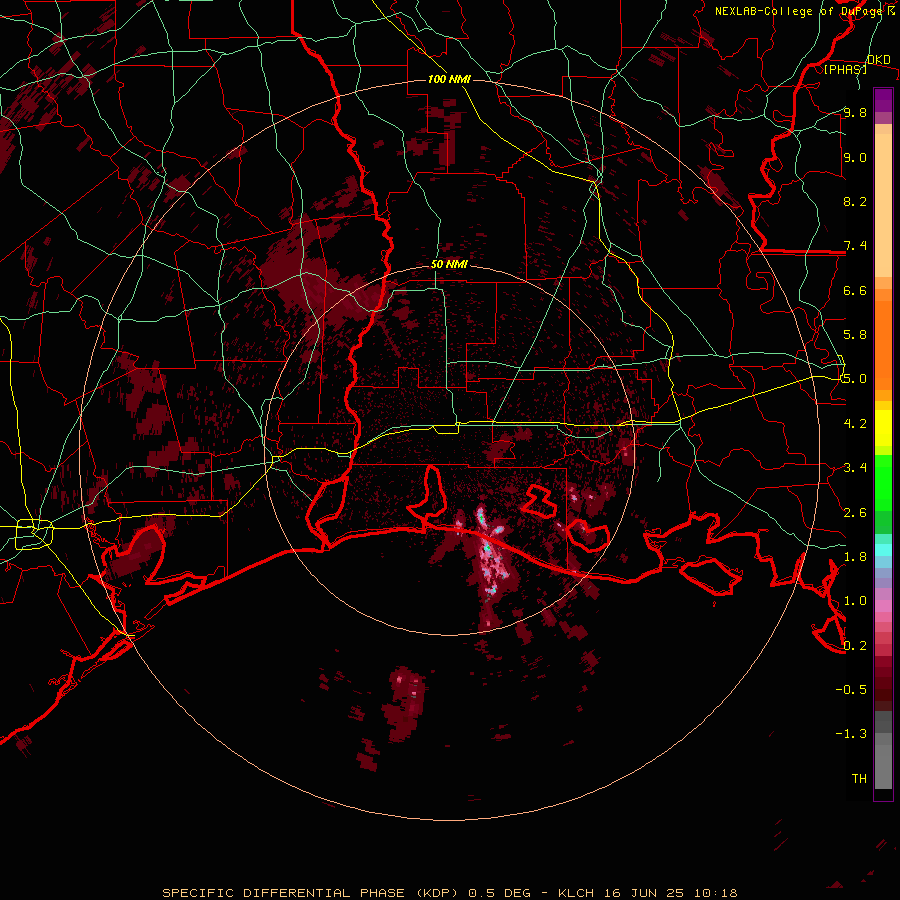Click the DKD unit label
This screenshot has width=900, height=900.
pos(878,59)
